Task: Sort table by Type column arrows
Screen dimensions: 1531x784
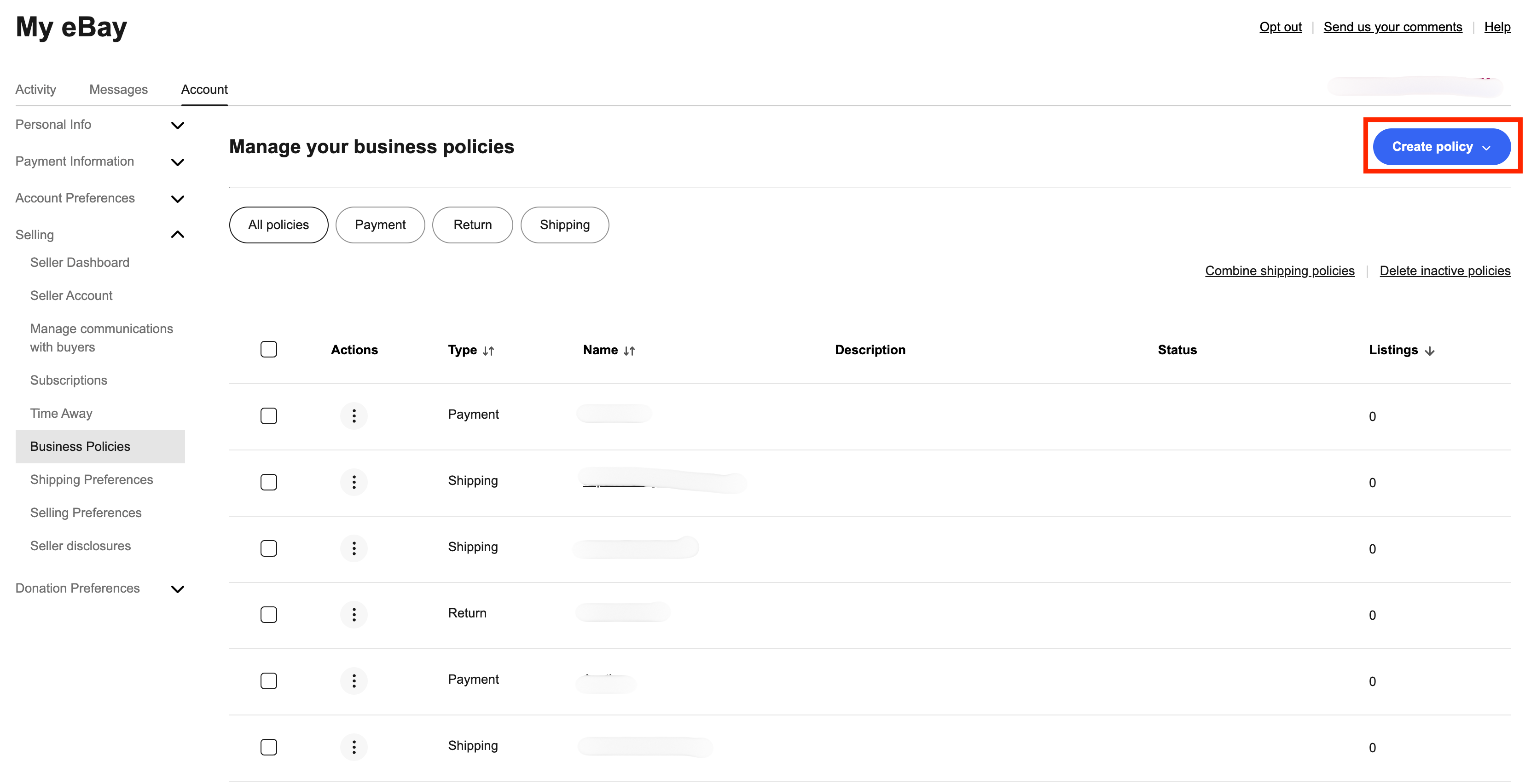Action: point(488,351)
